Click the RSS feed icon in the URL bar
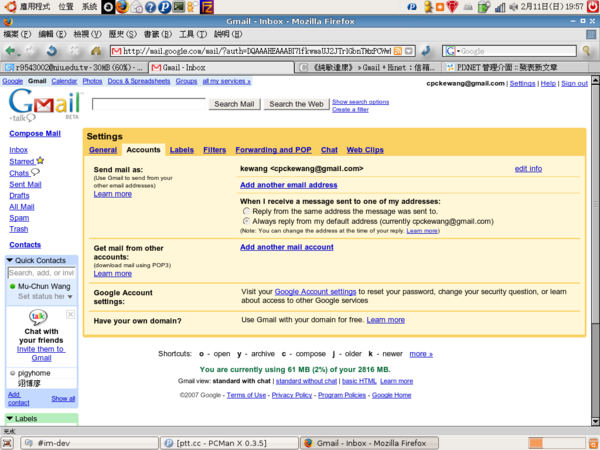This screenshot has width=600, height=450. click(398, 51)
